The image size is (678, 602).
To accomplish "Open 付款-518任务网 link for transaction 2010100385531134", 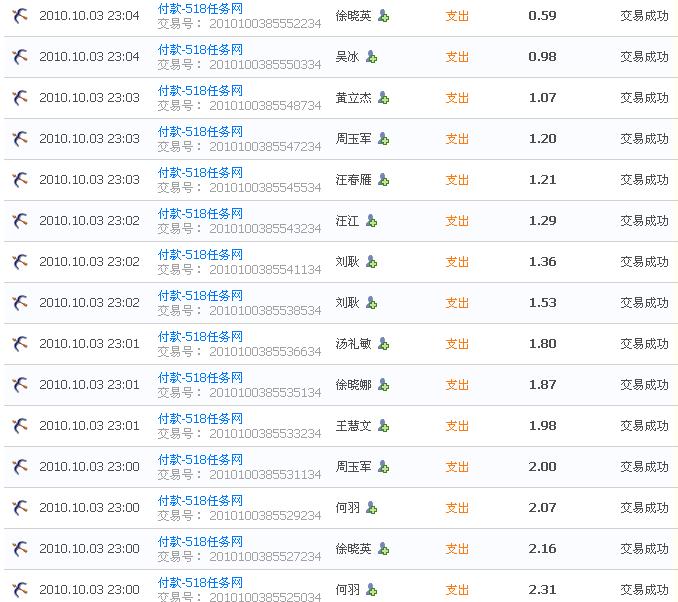I will [x=200, y=459].
